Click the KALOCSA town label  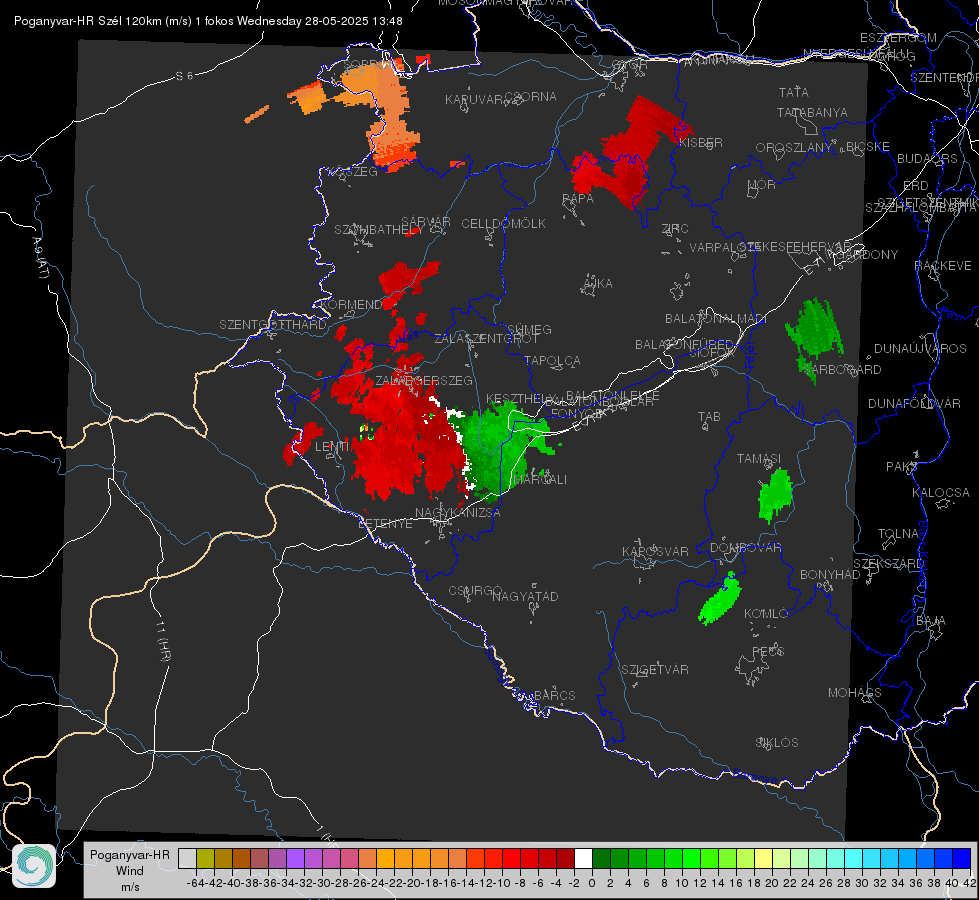click(x=940, y=492)
